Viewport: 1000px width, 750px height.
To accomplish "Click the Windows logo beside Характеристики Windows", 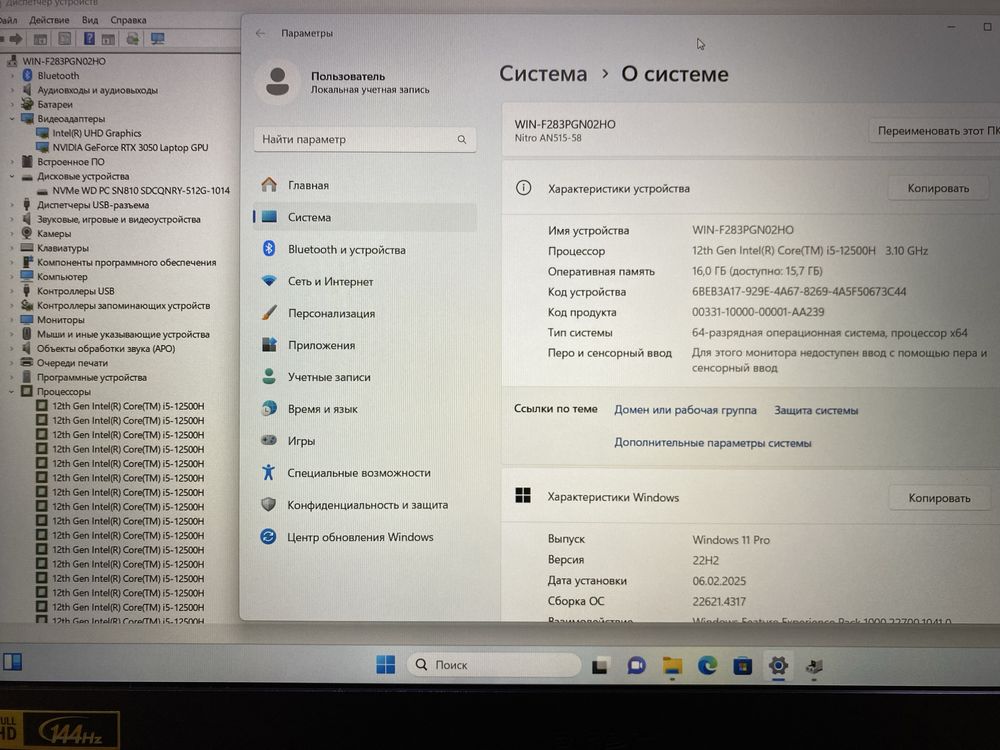I will (523, 496).
